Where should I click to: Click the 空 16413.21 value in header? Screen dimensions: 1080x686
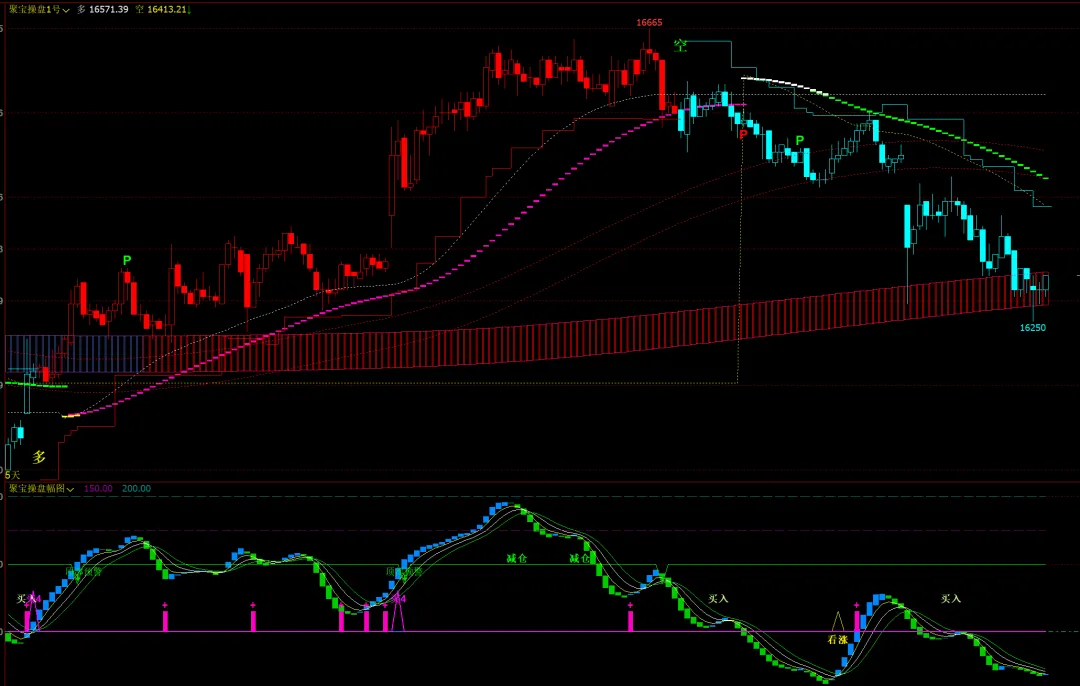coord(163,10)
